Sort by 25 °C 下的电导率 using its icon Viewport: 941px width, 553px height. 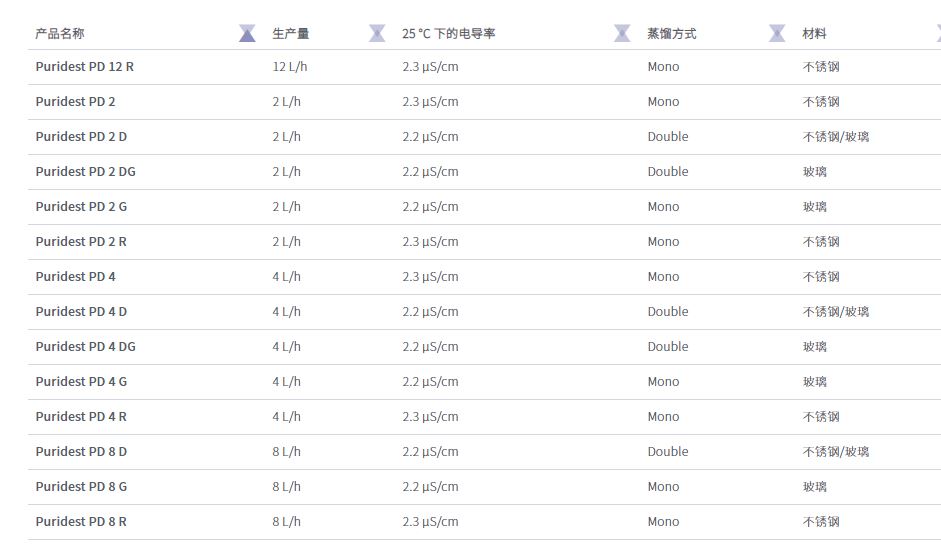(621, 34)
